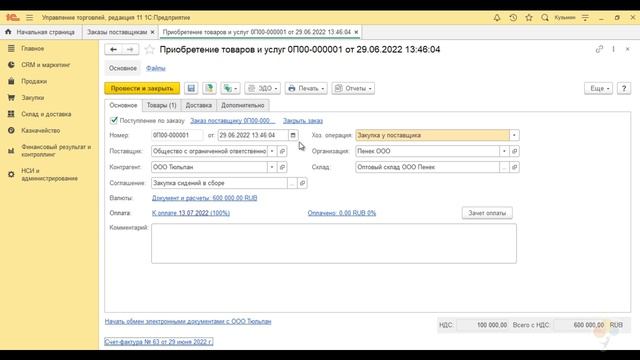This screenshot has height=360, width=640.
Task: Switch to Товары (1) tab
Action: pyautogui.click(x=162, y=105)
